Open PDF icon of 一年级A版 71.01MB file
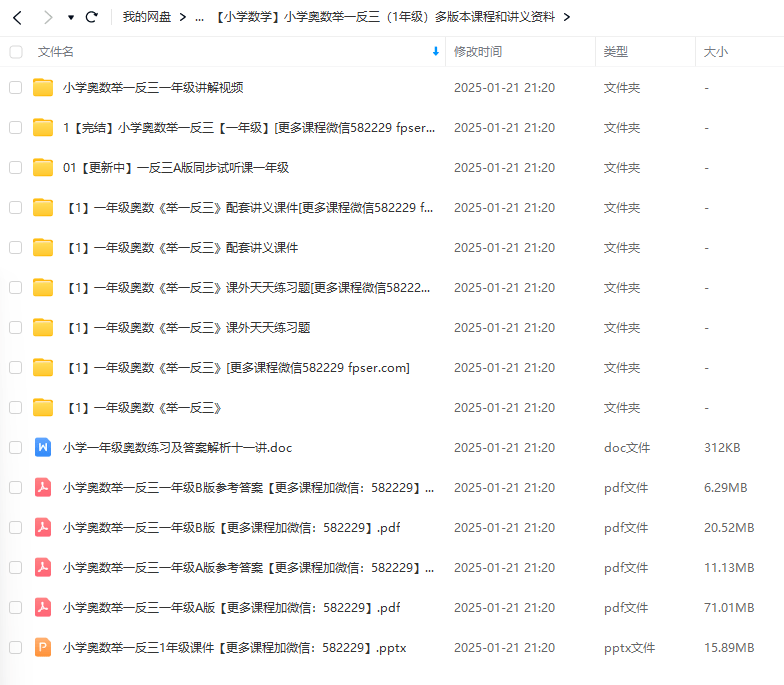The image size is (784, 685). tap(43, 608)
